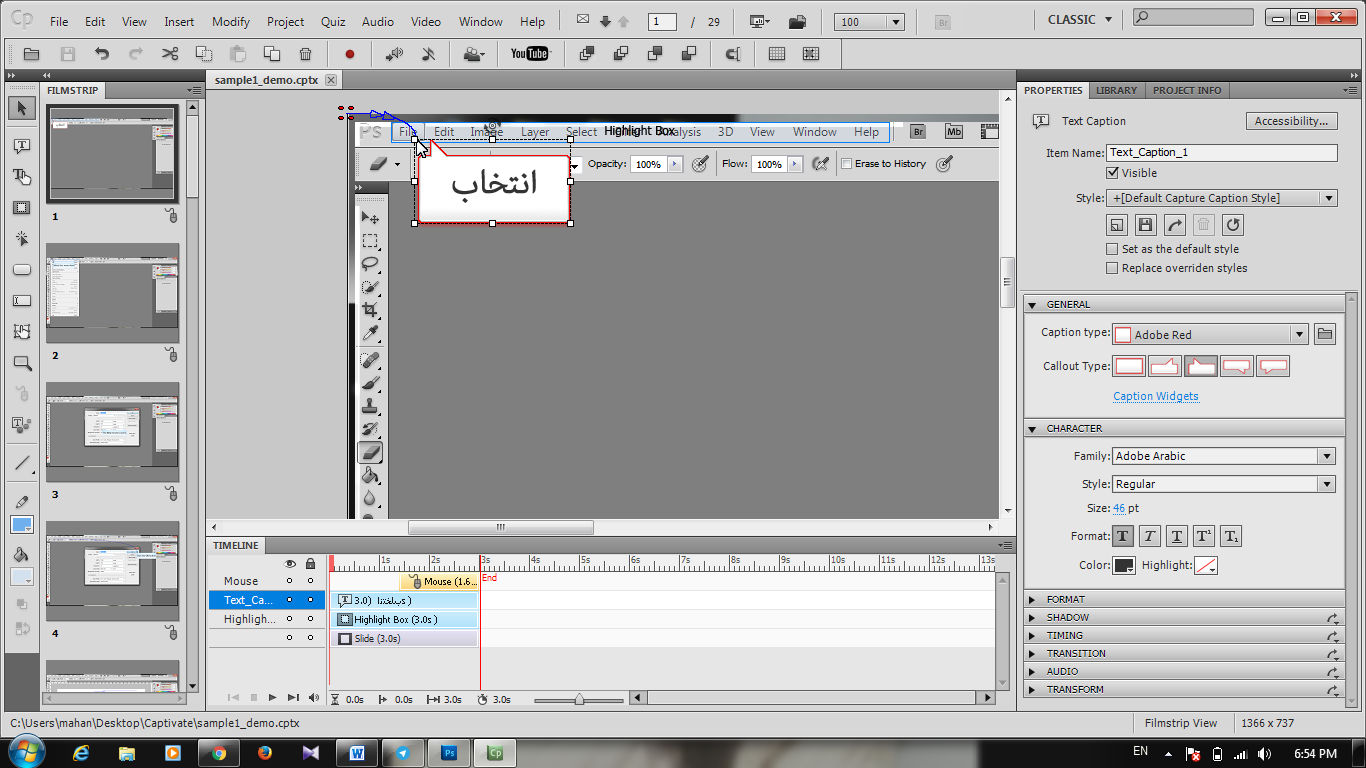This screenshot has width=1366, height=768.
Task: Expand the FORMAT section
Action: click(x=1184, y=599)
